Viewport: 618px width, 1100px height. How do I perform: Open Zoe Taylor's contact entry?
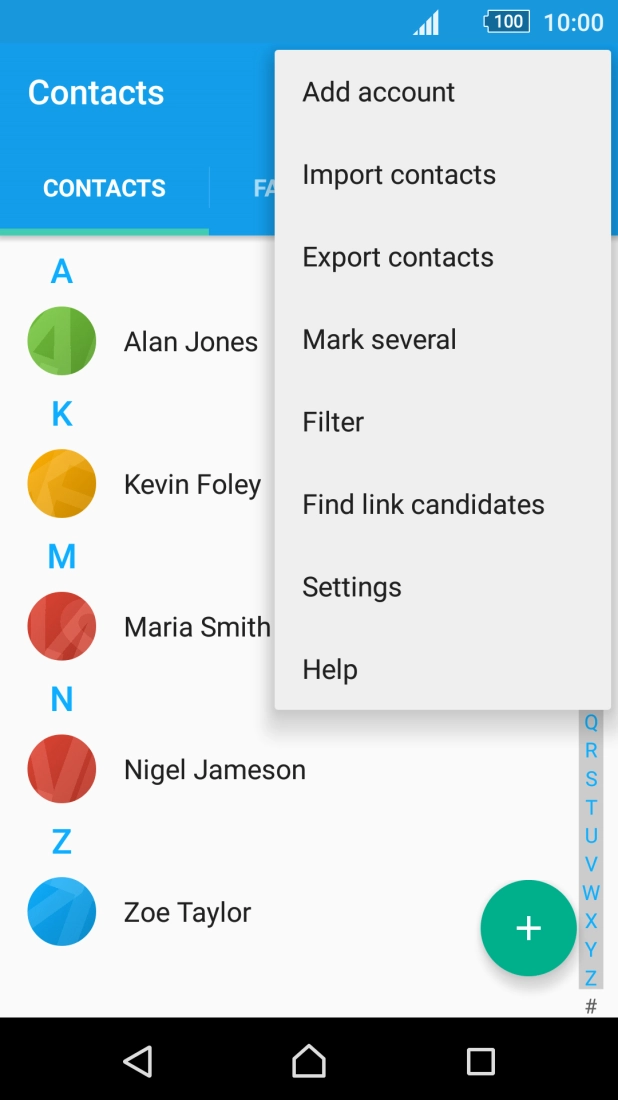186,911
